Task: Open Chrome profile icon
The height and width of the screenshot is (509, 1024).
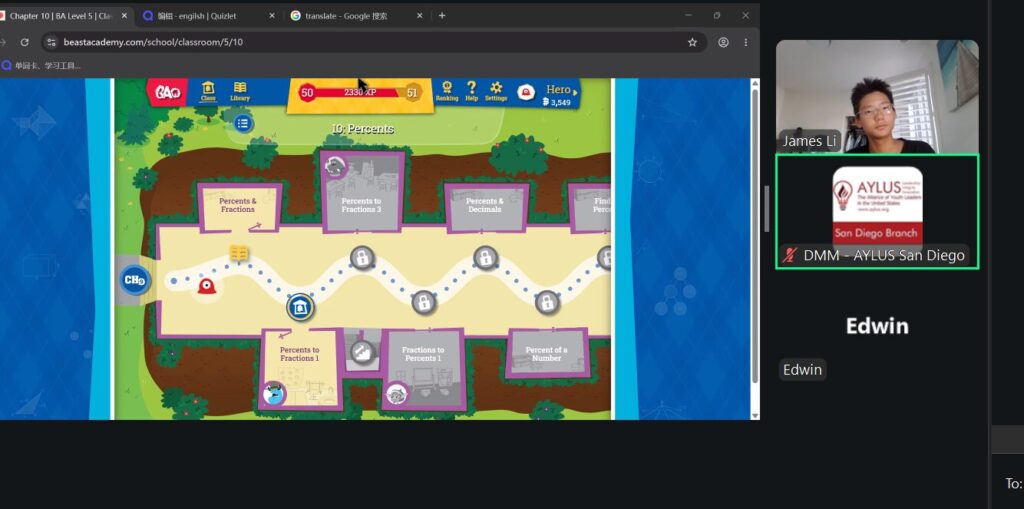Action: [x=723, y=42]
